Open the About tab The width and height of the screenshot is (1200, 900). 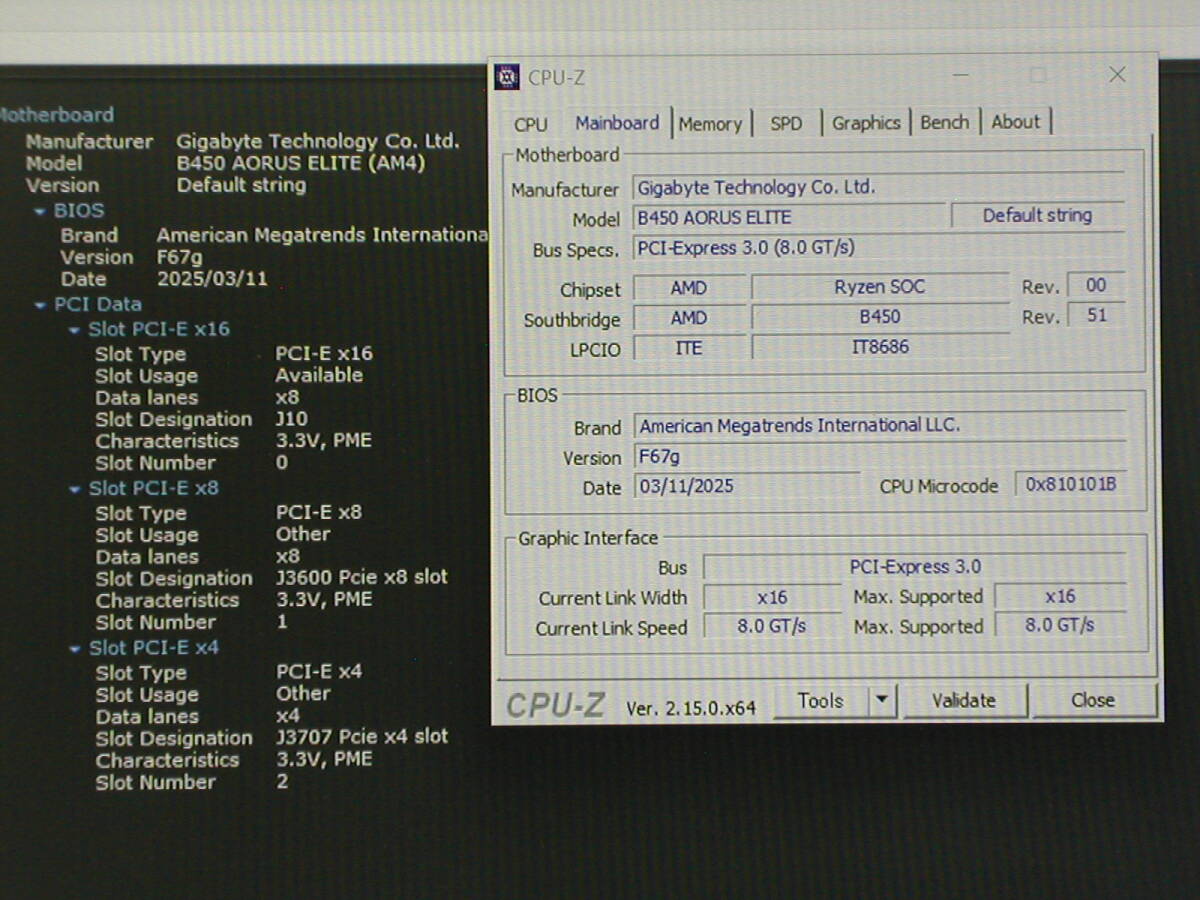point(1016,122)
